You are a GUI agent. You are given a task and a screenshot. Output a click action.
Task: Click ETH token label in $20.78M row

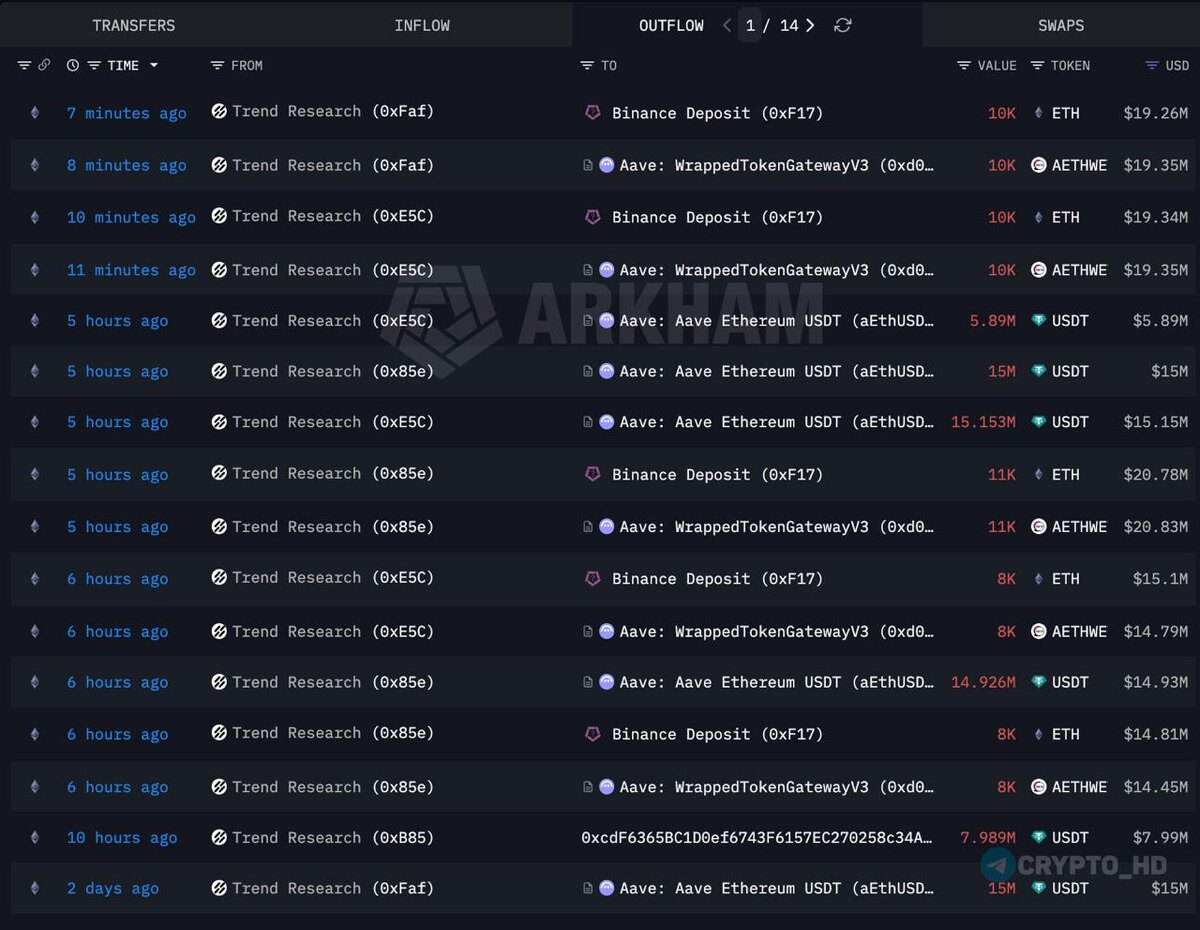1066,474
